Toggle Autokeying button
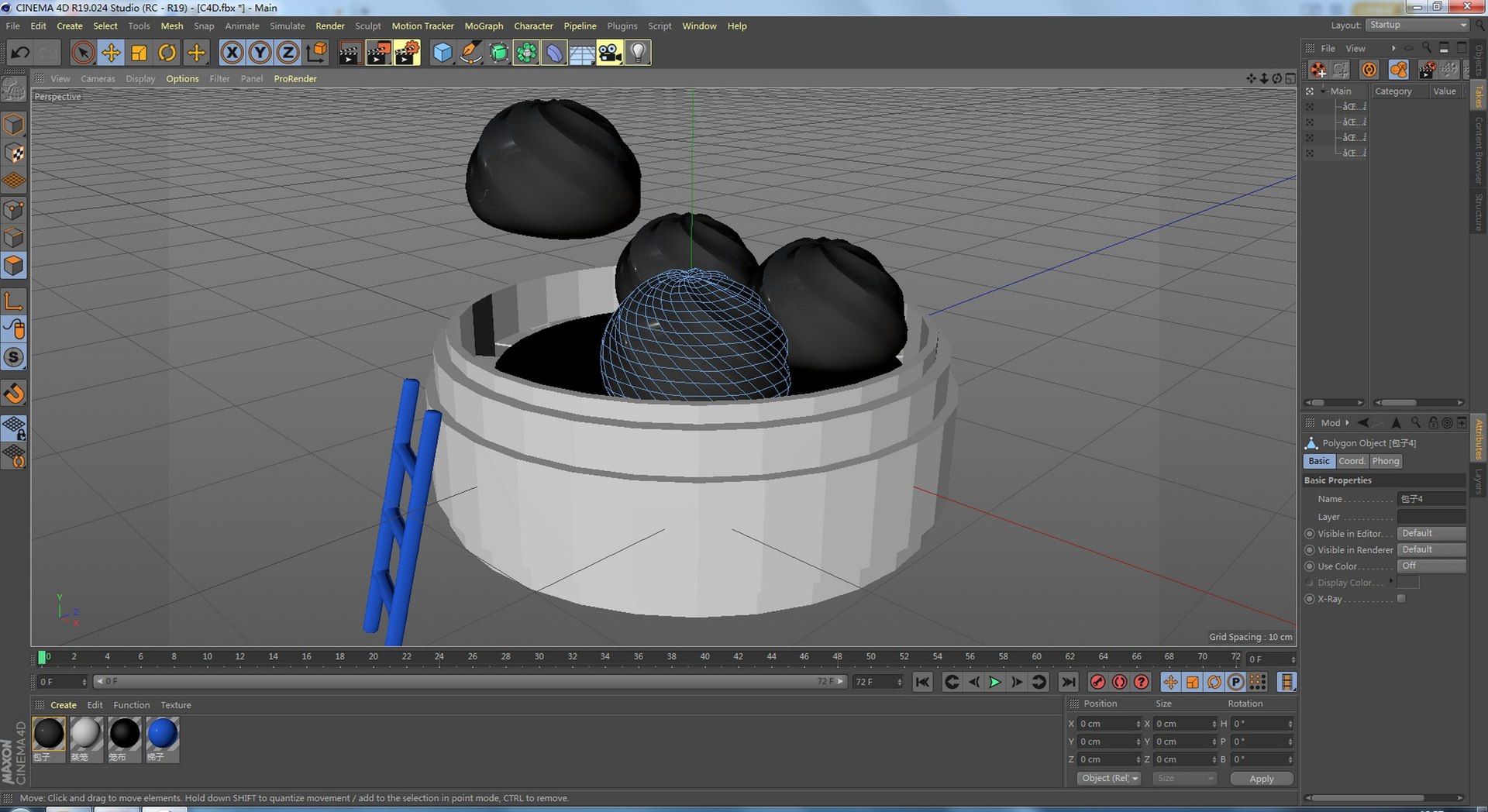1488x812 pixels. [1119, 682]
